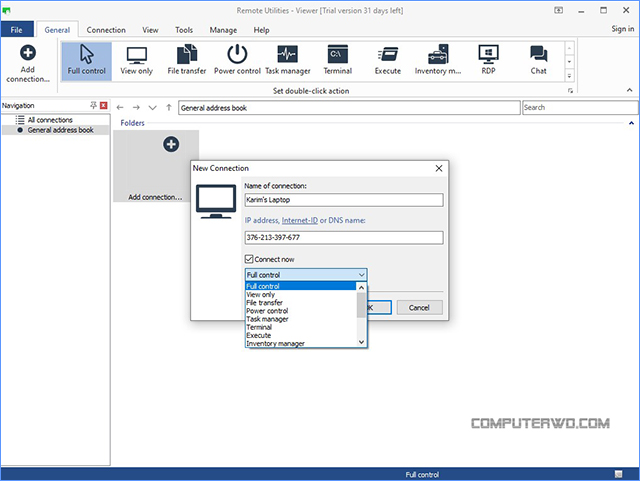The height and width of the screenshot is (481, 640).
Task: Click the Add connection tile in Folders
Action: pyautogui.click(x=156, y=166)
